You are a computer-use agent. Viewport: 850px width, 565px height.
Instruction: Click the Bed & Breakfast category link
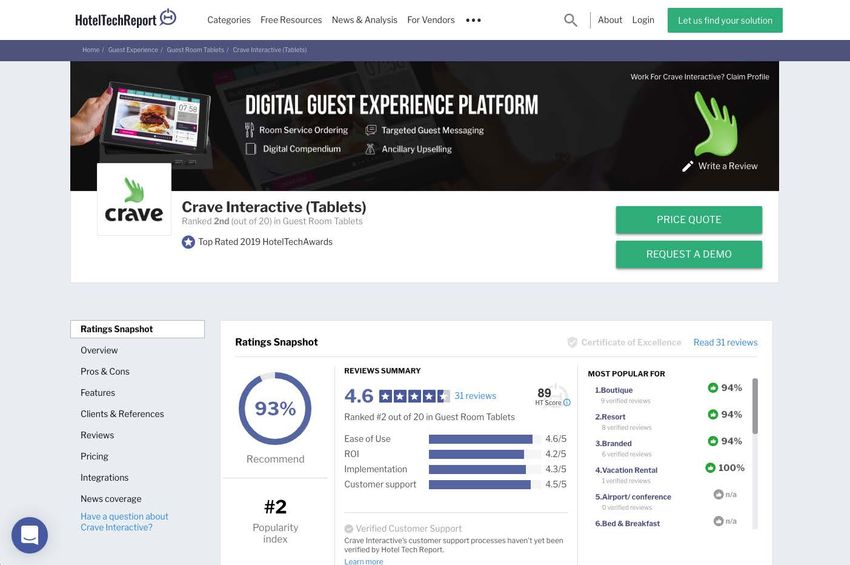[x=627, y=523]
